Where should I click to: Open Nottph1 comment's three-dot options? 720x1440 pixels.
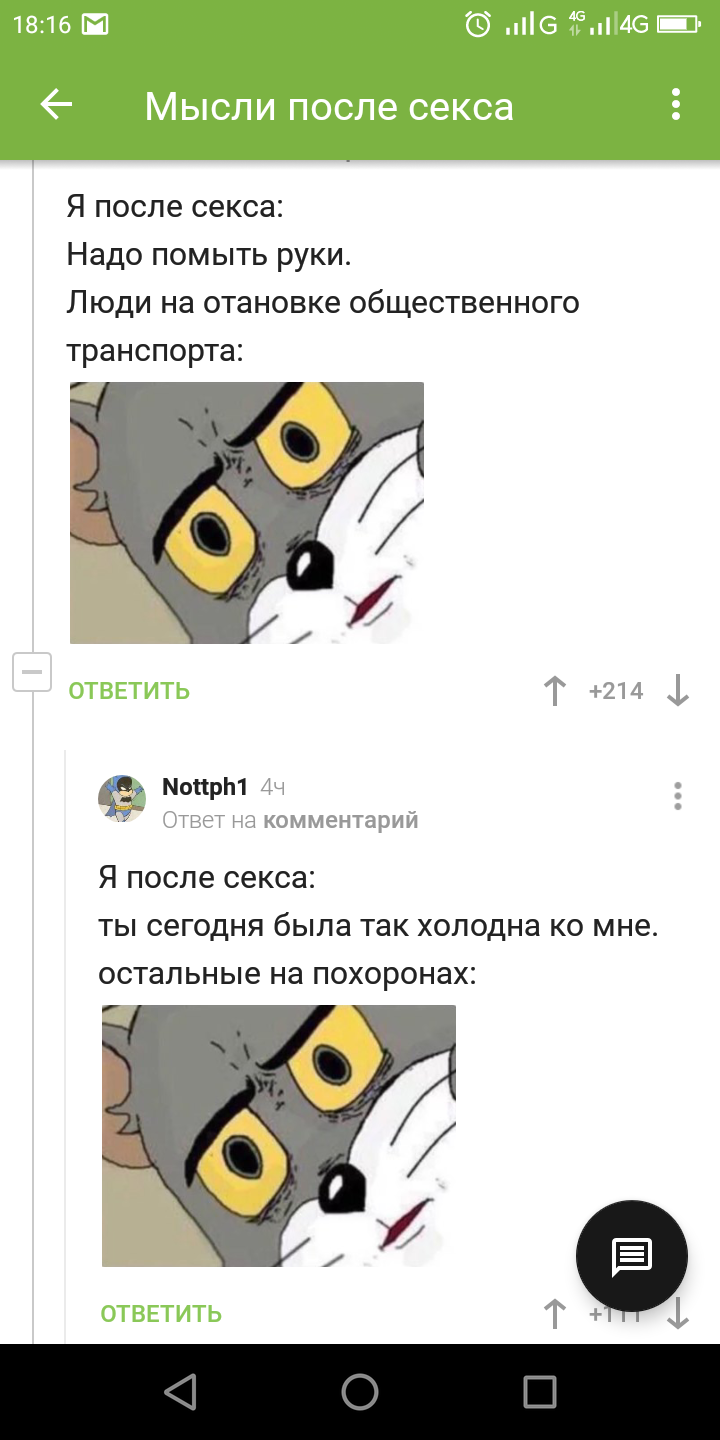(678, 796)
